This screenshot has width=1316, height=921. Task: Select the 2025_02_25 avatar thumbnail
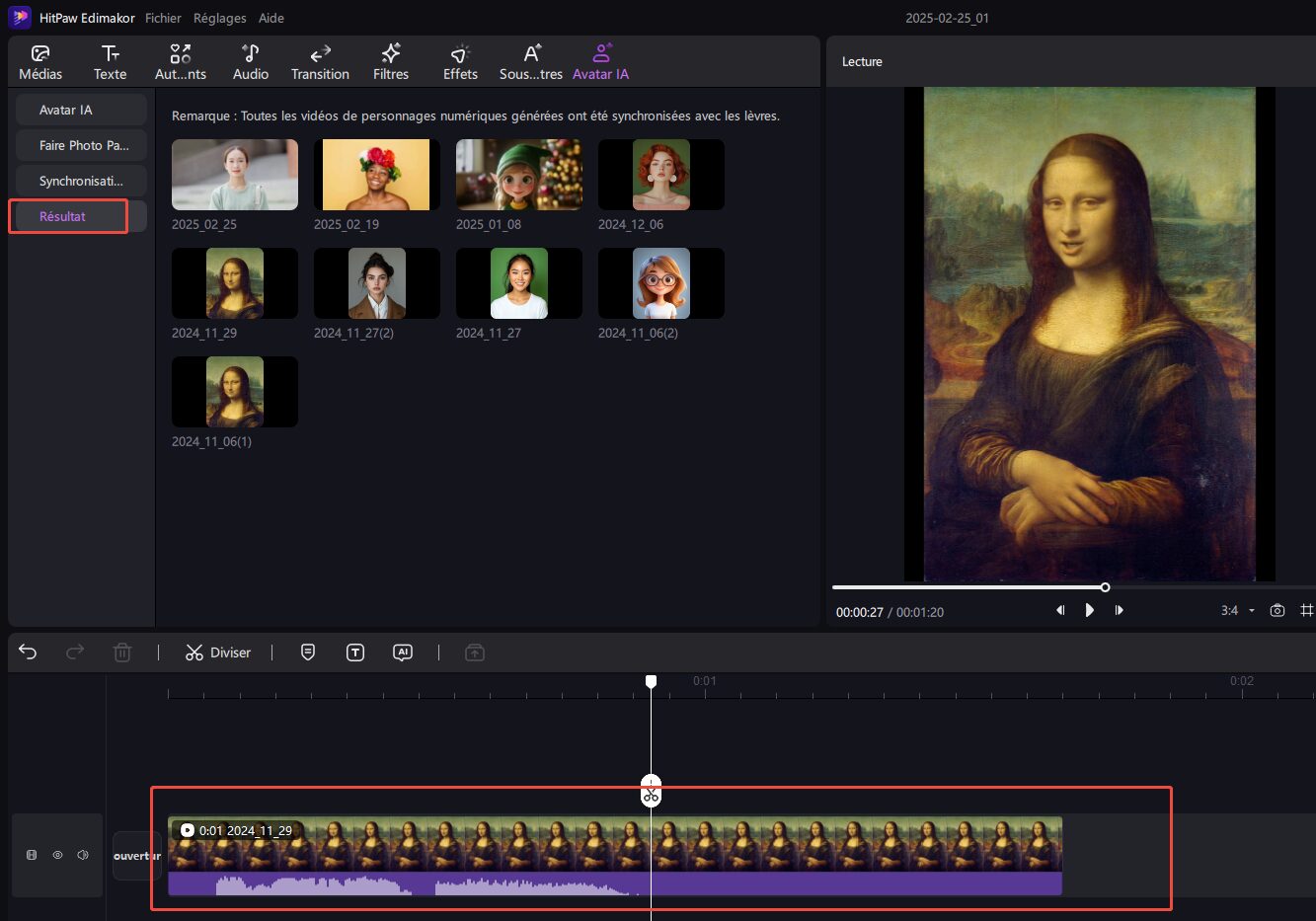pyautogui.click(x=235, y=175)
